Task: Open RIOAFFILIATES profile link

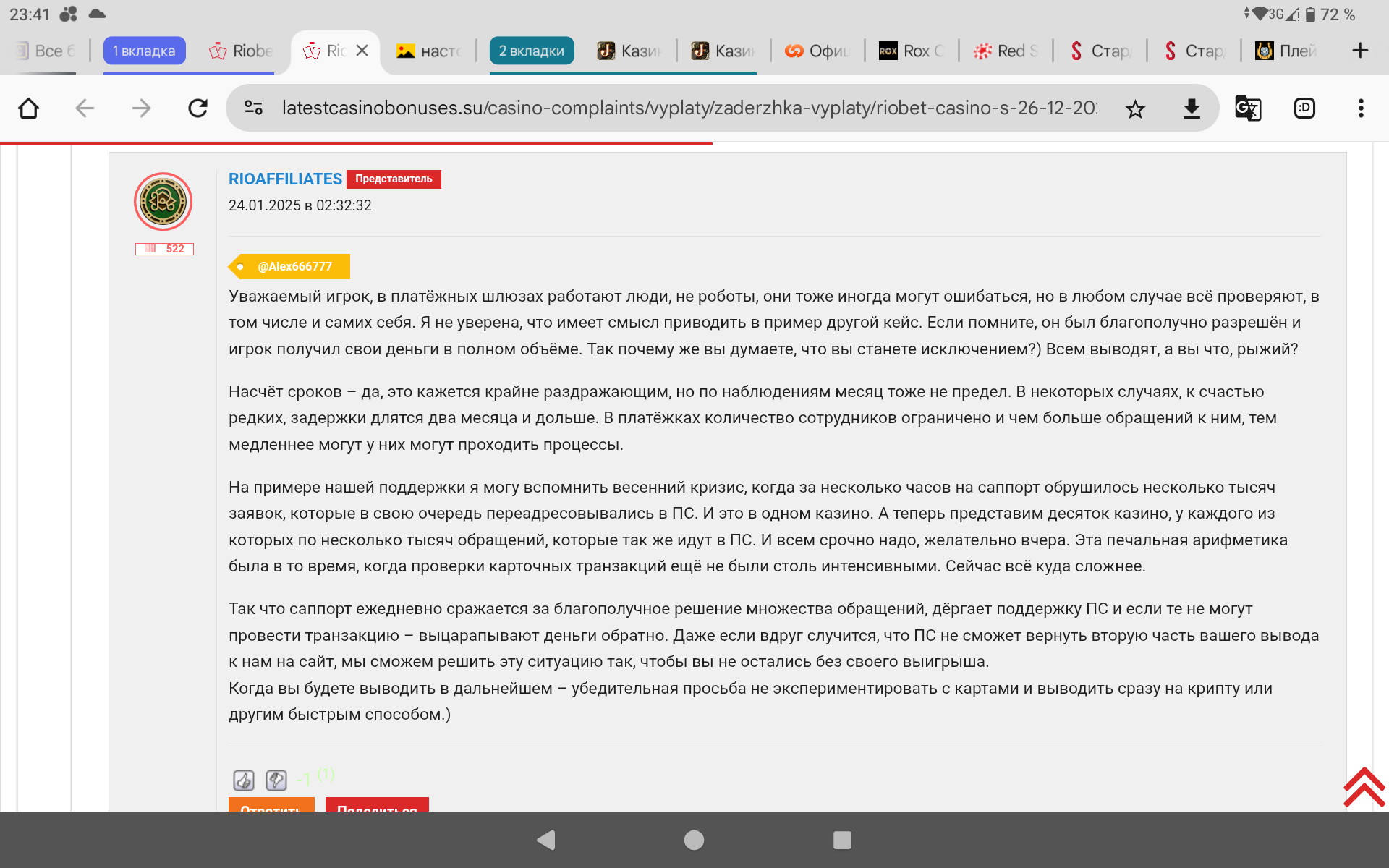Action: 285,179
